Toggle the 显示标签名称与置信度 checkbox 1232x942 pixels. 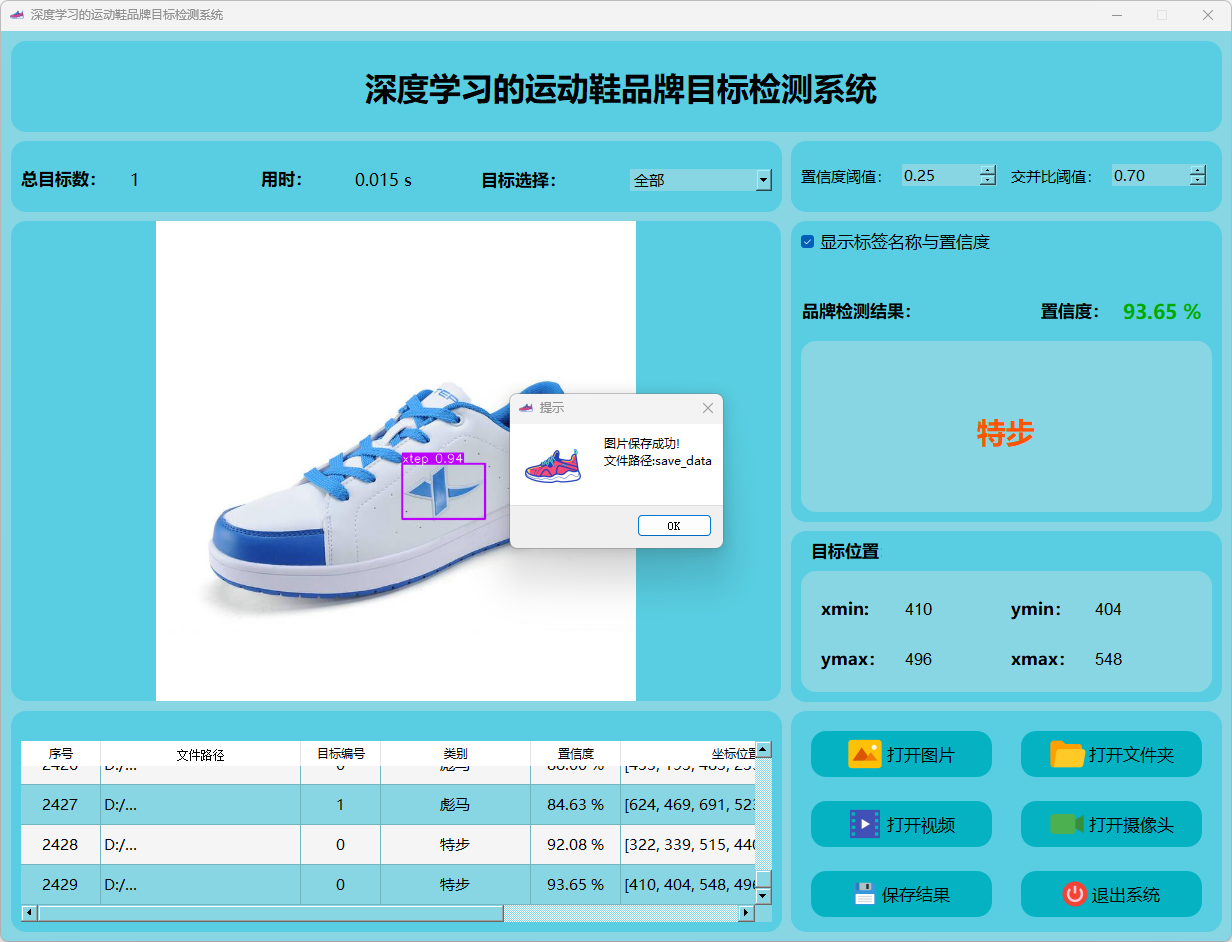coord(808,242)
